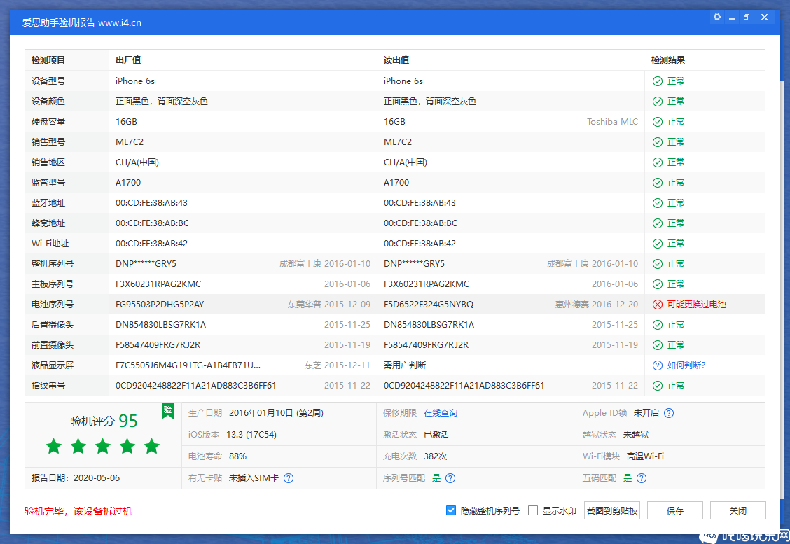Click 截图到剪贴板 button
This screenshot has width=790, height=544.
click(x=612, y=510)
